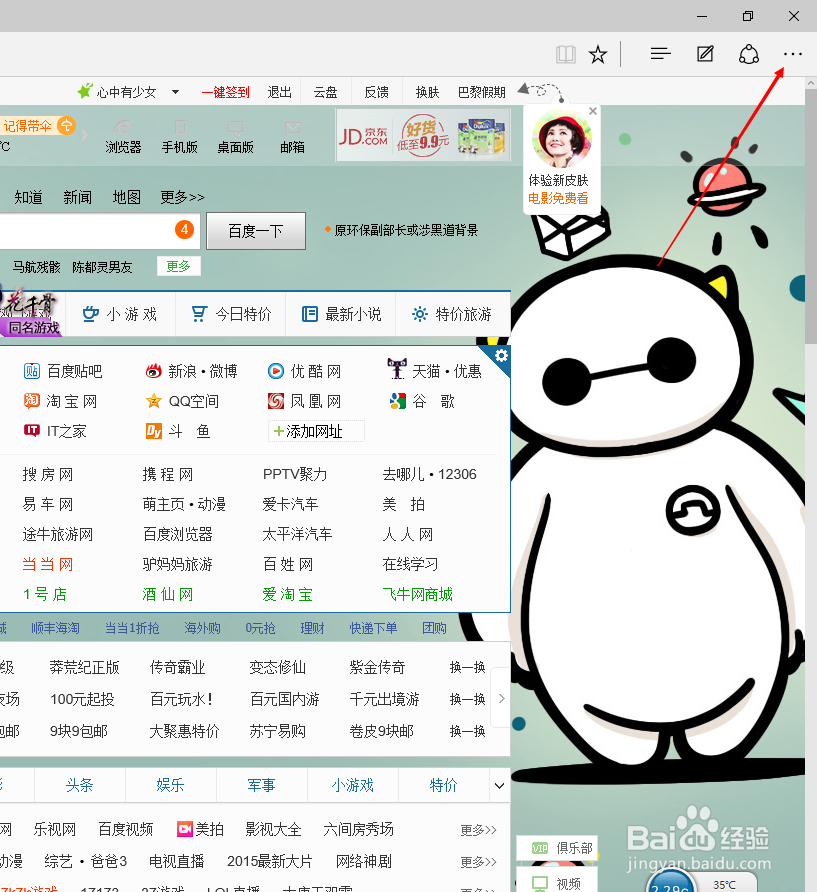Open Edge reading view icon

566,55
